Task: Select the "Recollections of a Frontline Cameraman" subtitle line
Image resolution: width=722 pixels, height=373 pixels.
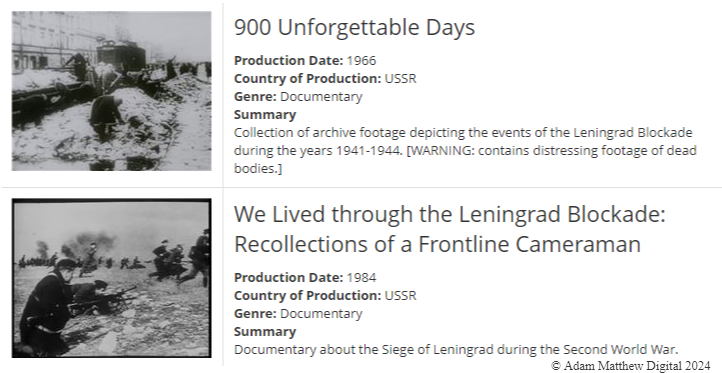Action: pyautogui.click(x=437, y=244)
